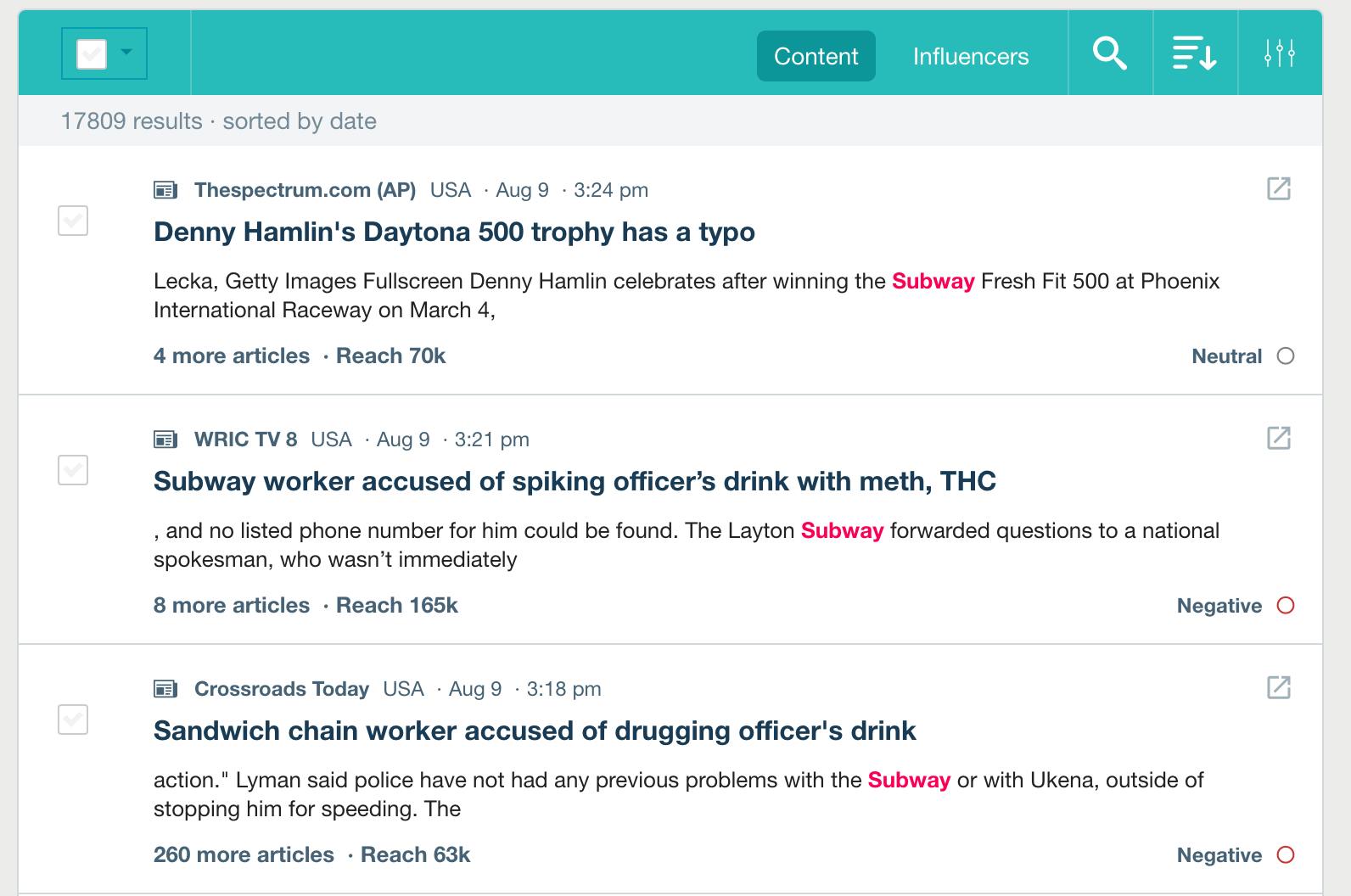
Task: Open the sort order icon
Action: 1195,53
